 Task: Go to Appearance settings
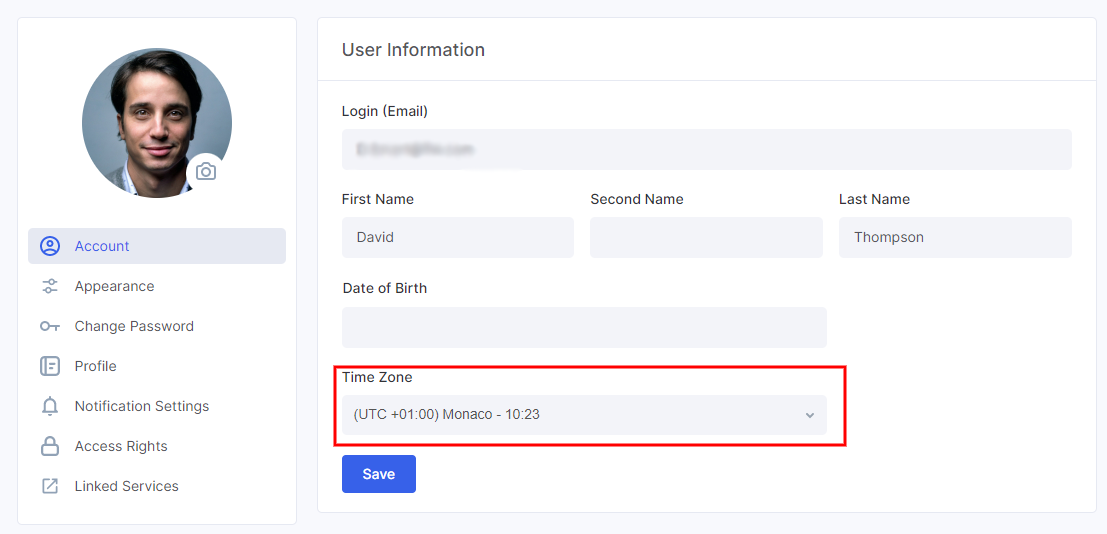(157, 286)
